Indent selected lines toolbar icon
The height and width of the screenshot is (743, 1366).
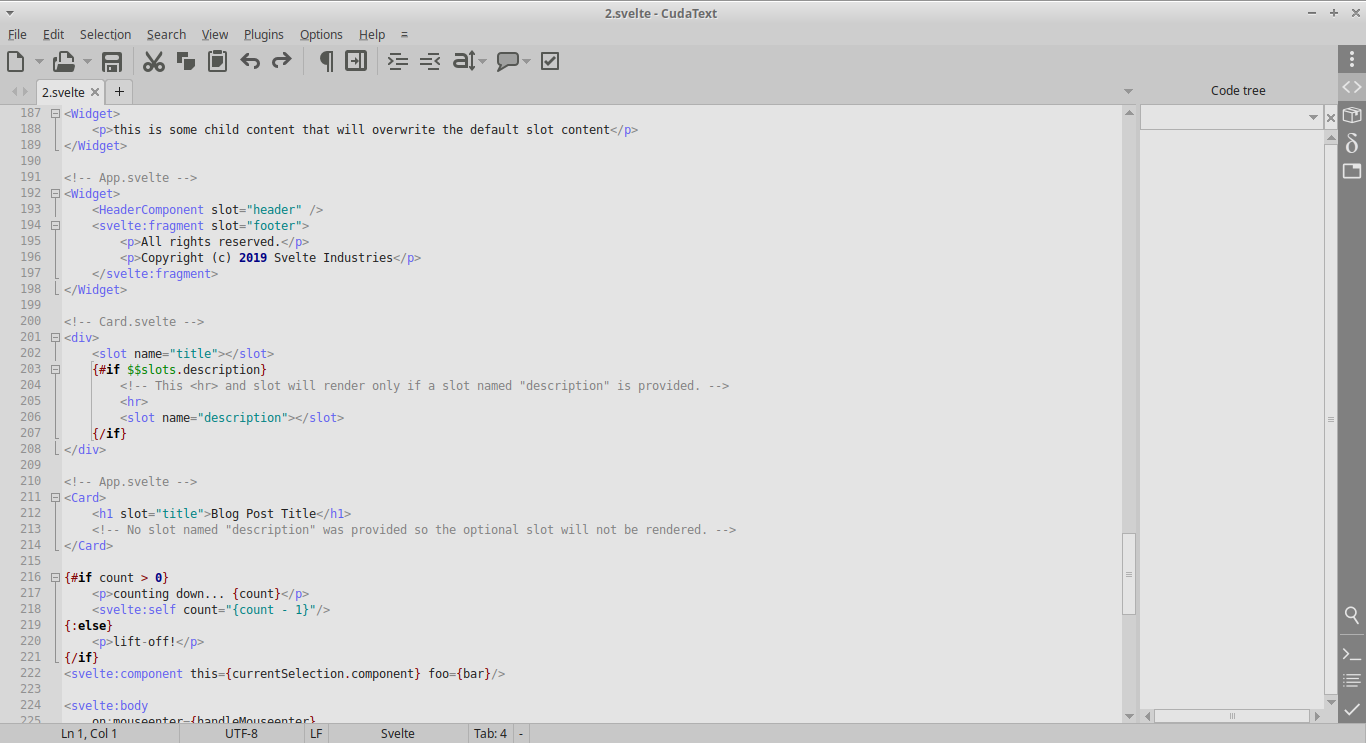398,61
